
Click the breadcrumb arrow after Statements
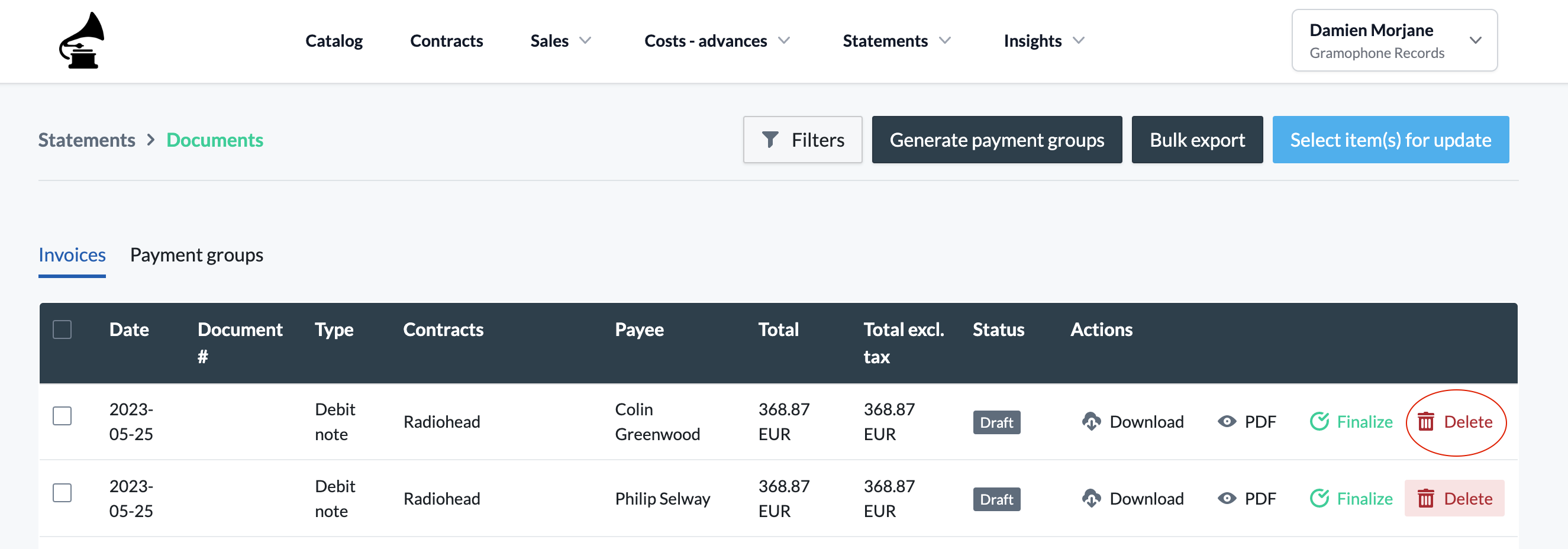[x=151, y=140]
